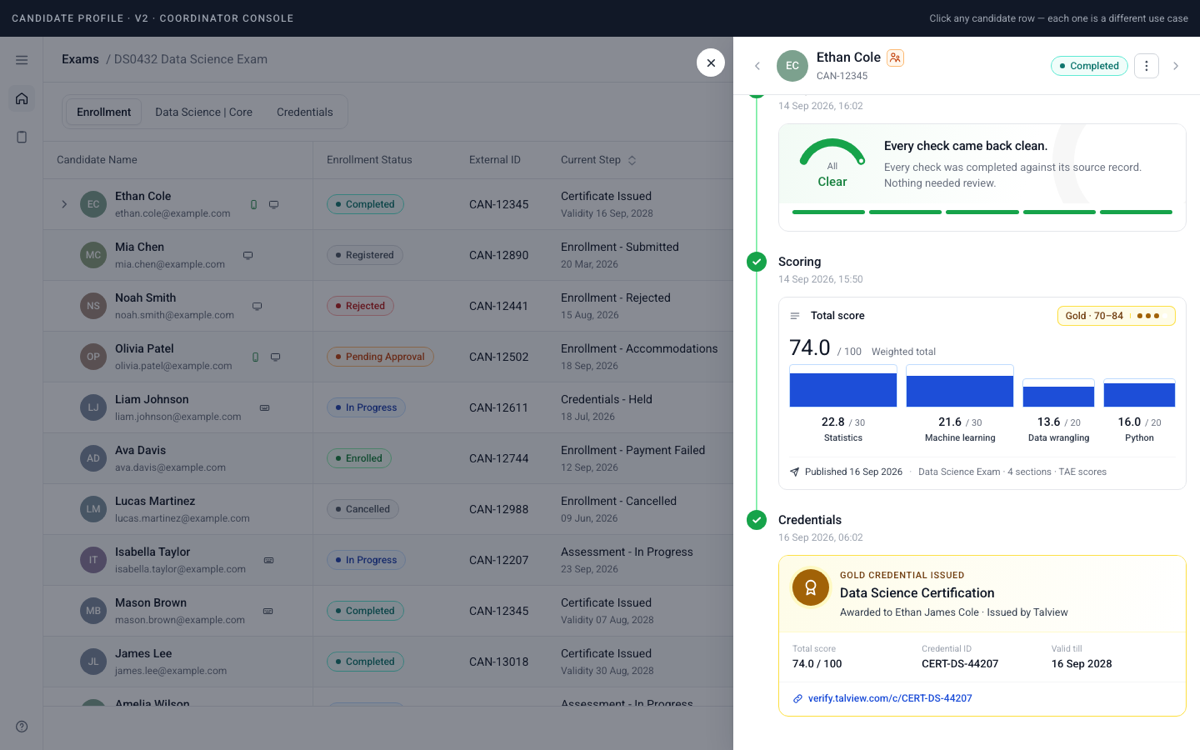Close the candidate detail panel

[711, 63]
